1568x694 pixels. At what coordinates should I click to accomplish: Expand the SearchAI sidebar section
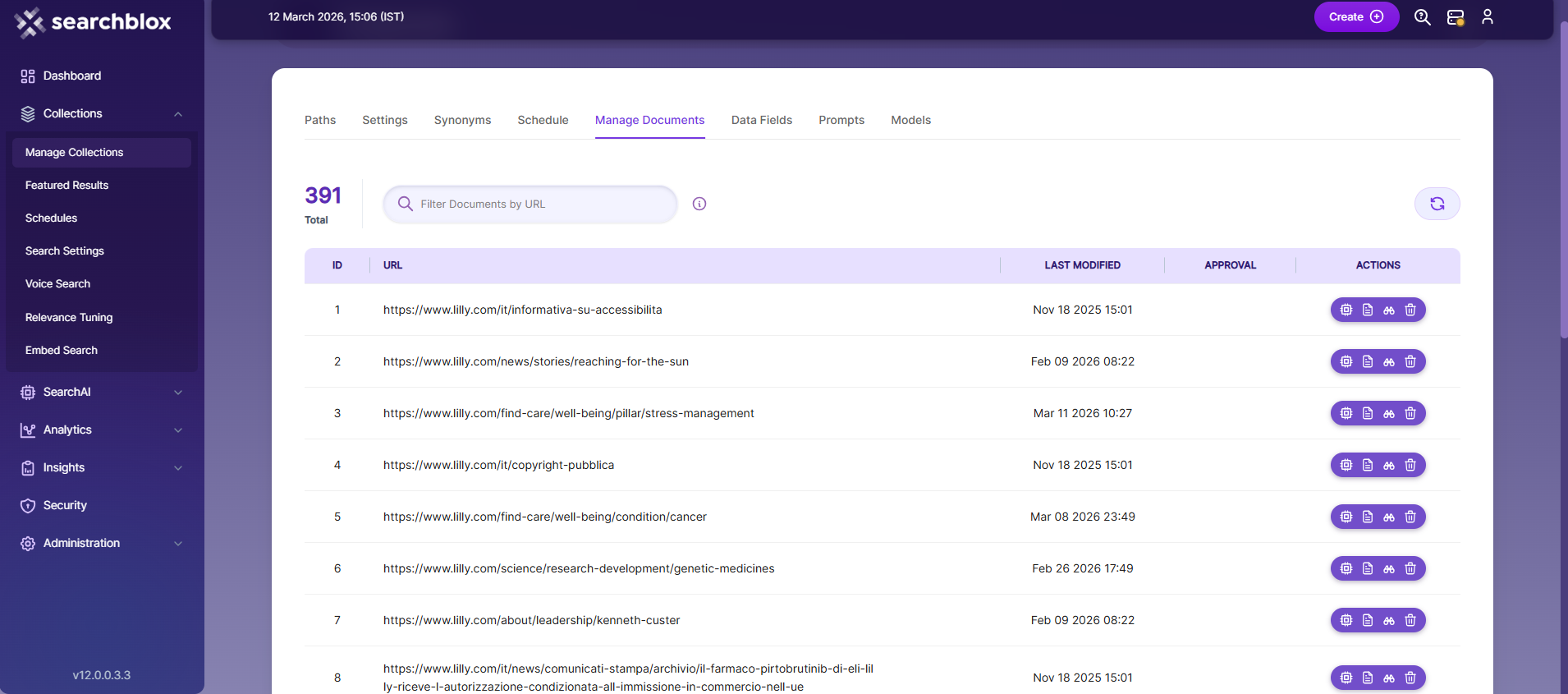point(178,393)
